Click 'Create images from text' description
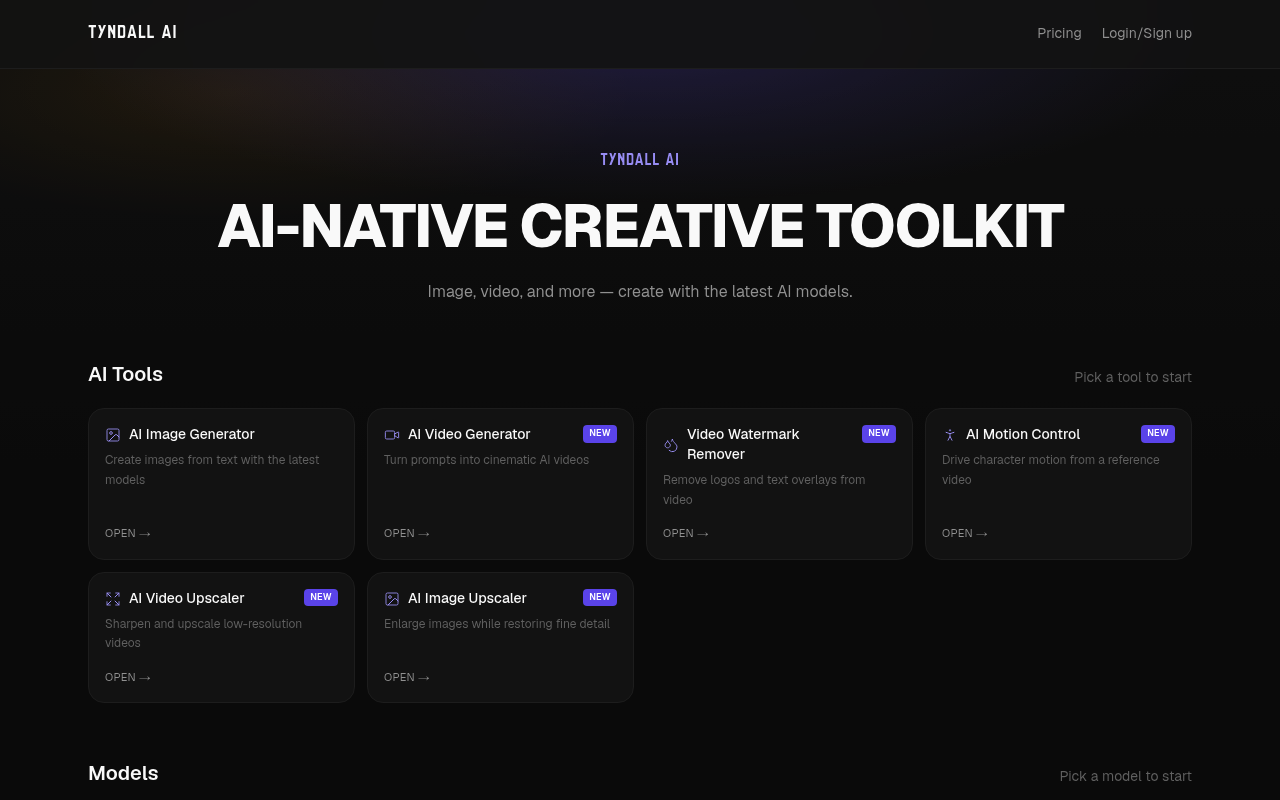The height and width of the screenshot is (800, 1280). pyautogui.click(x=212, y=470)
